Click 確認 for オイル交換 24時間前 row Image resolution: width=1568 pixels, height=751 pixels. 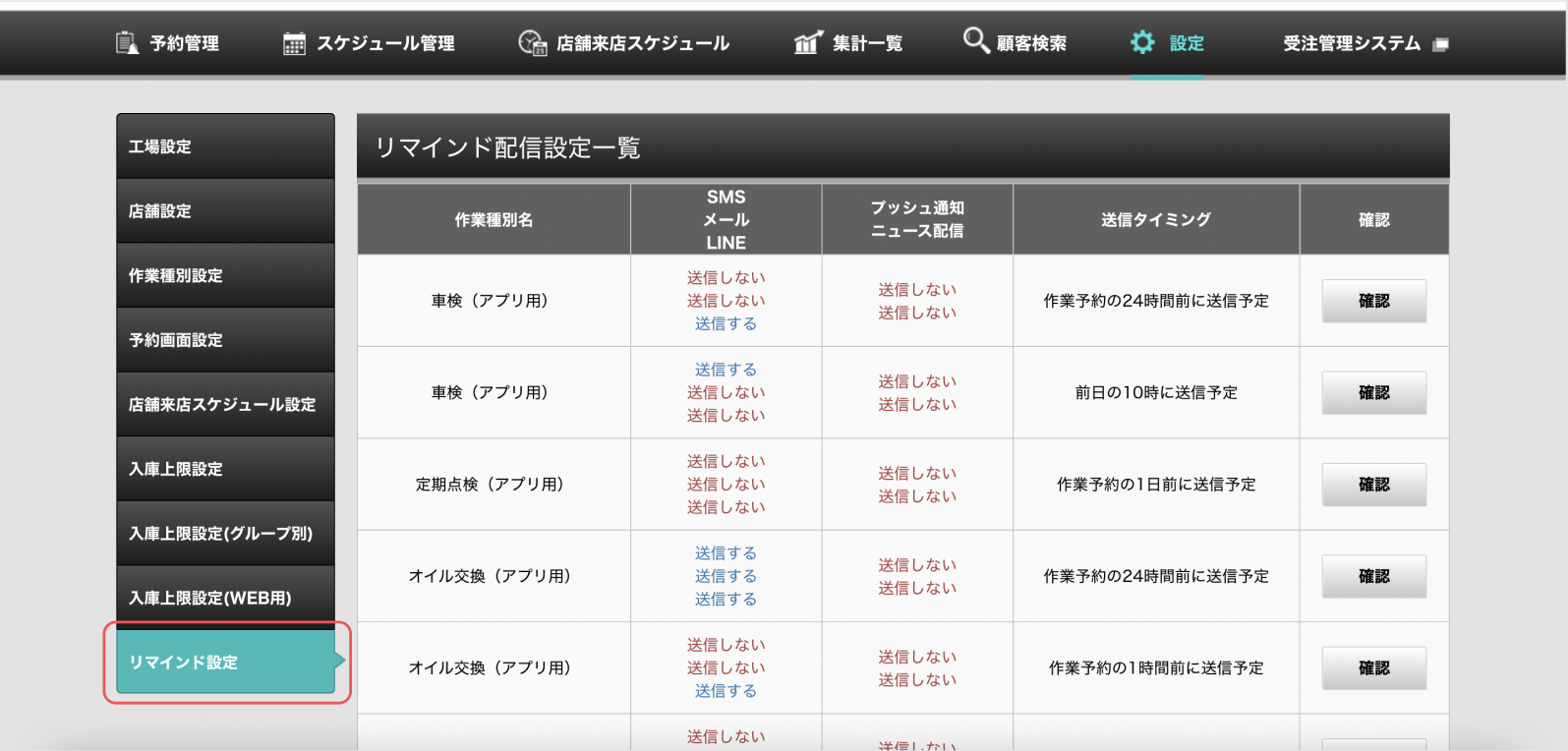pyautogui.click(x=1373, y=576)
